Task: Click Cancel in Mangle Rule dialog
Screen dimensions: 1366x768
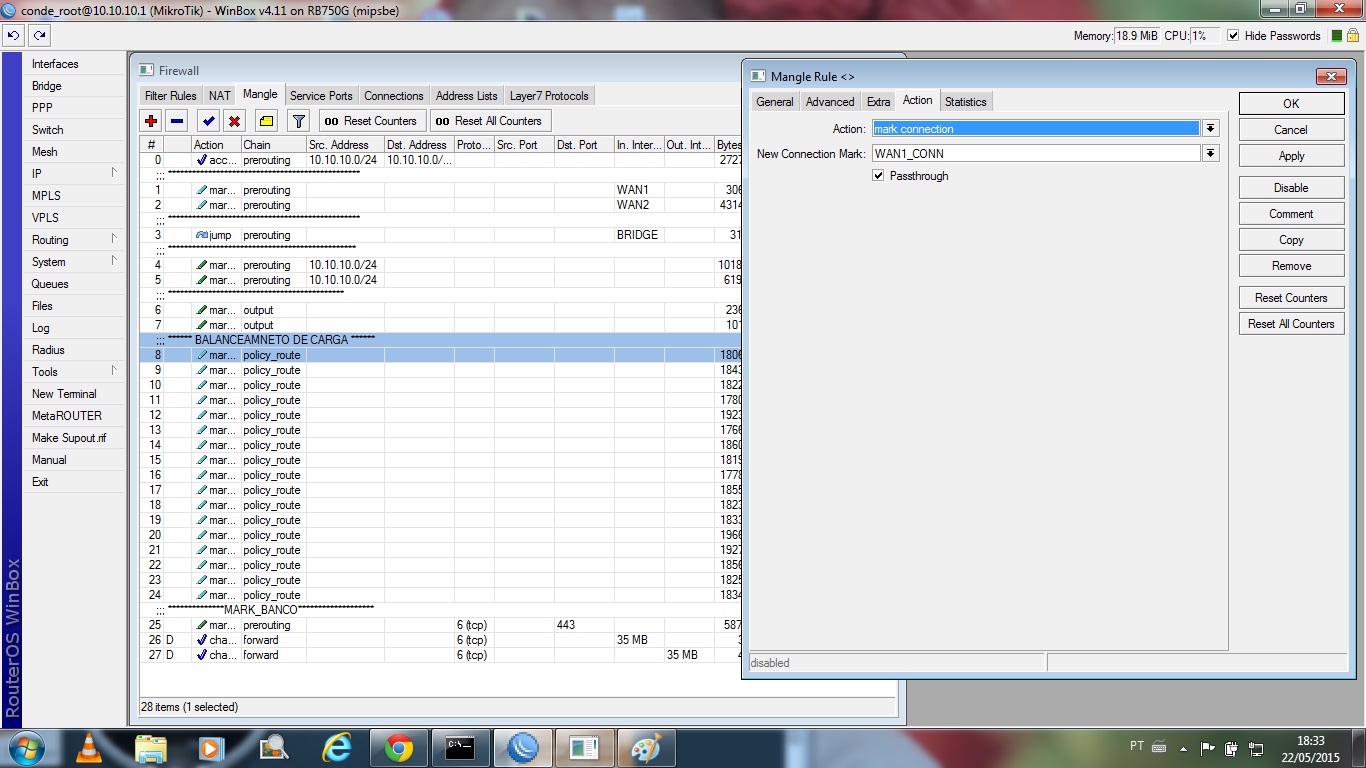Action: pyautogui.click(x=1291, y=130)
